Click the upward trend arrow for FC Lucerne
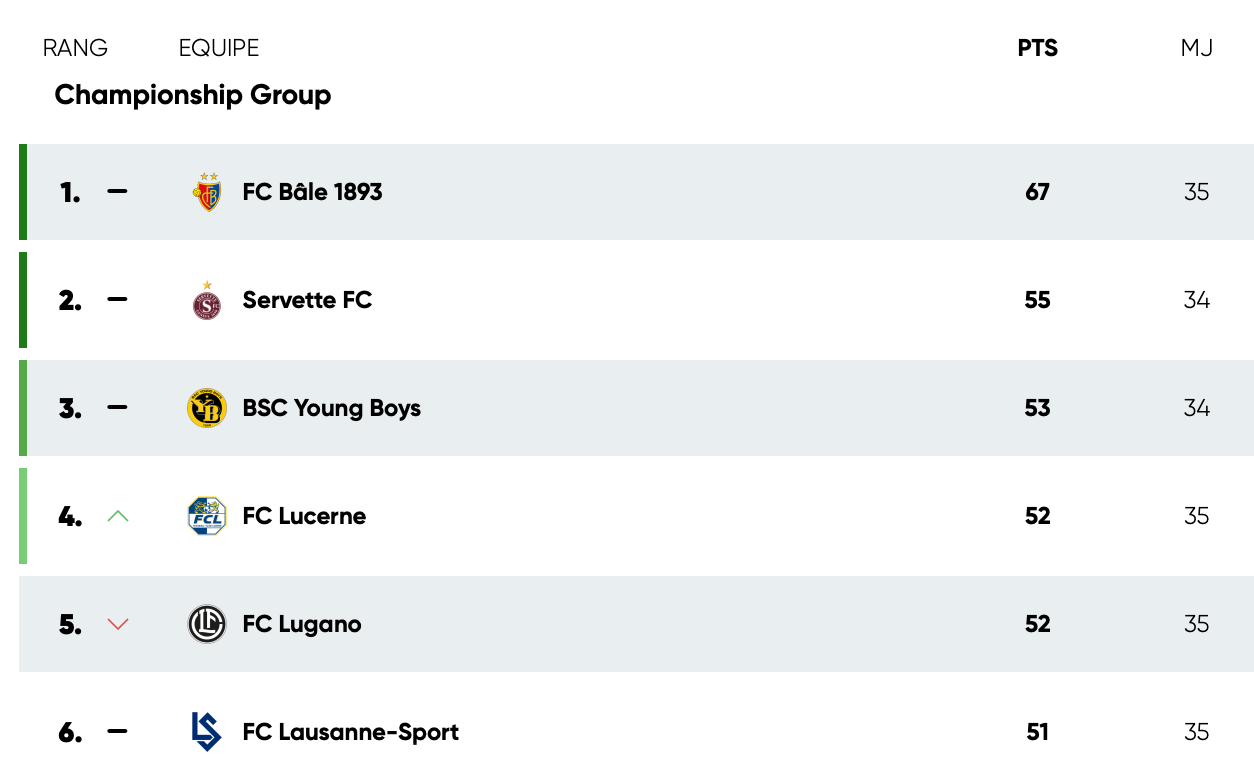This screenshot has height=782, width=1254. pyautogui.click(x=118, y=516)
